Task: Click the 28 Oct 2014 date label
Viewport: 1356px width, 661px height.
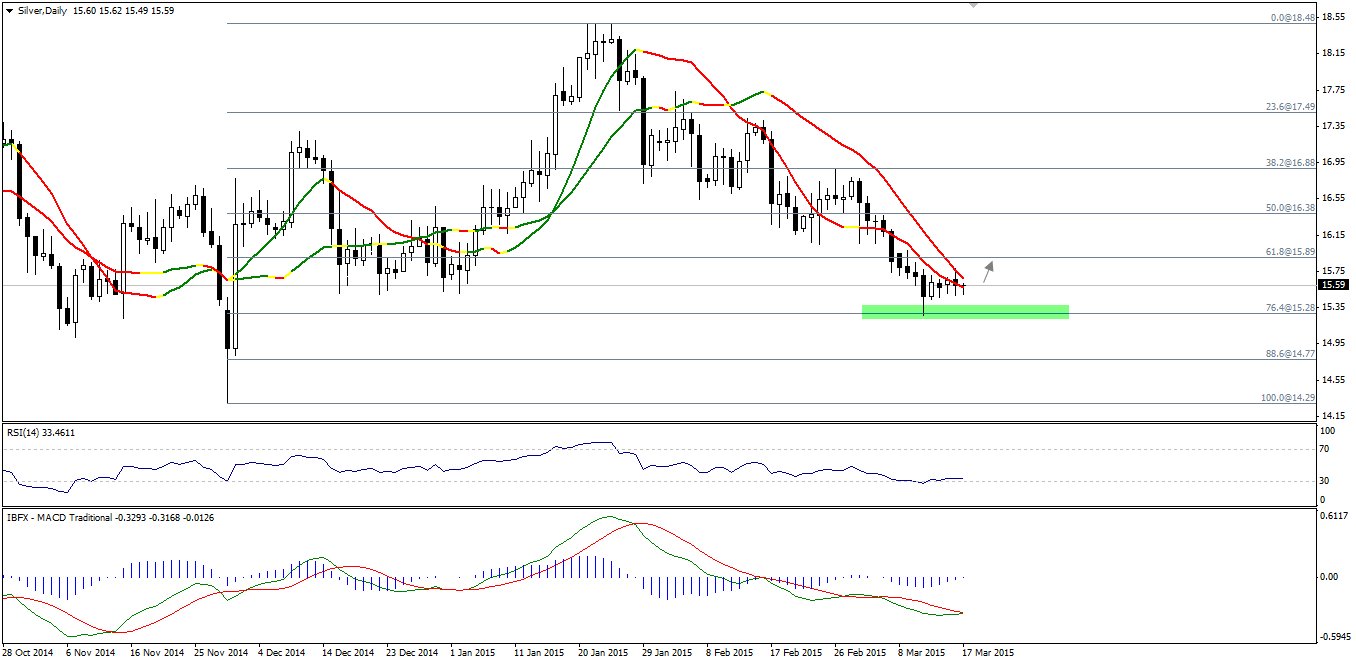Action: [29, 652]
